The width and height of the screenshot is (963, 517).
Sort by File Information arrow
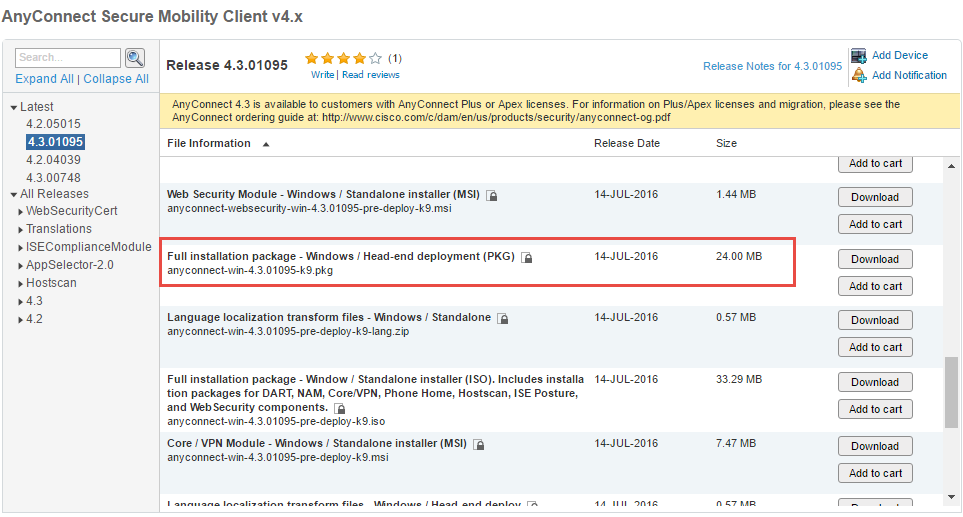click(266, 144)
